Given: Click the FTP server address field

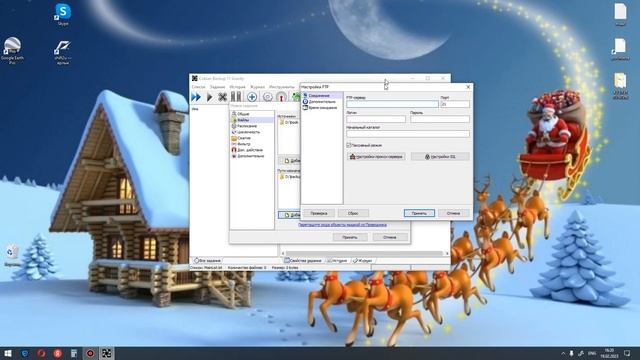Looking at the screenshot, I should click(392, 104).
